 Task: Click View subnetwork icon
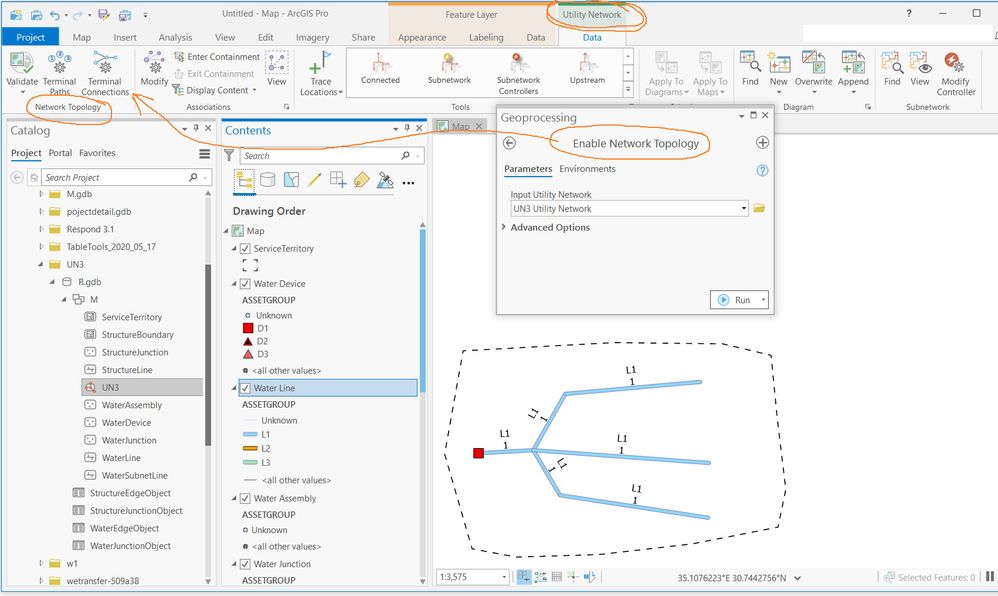pos(920,62)
